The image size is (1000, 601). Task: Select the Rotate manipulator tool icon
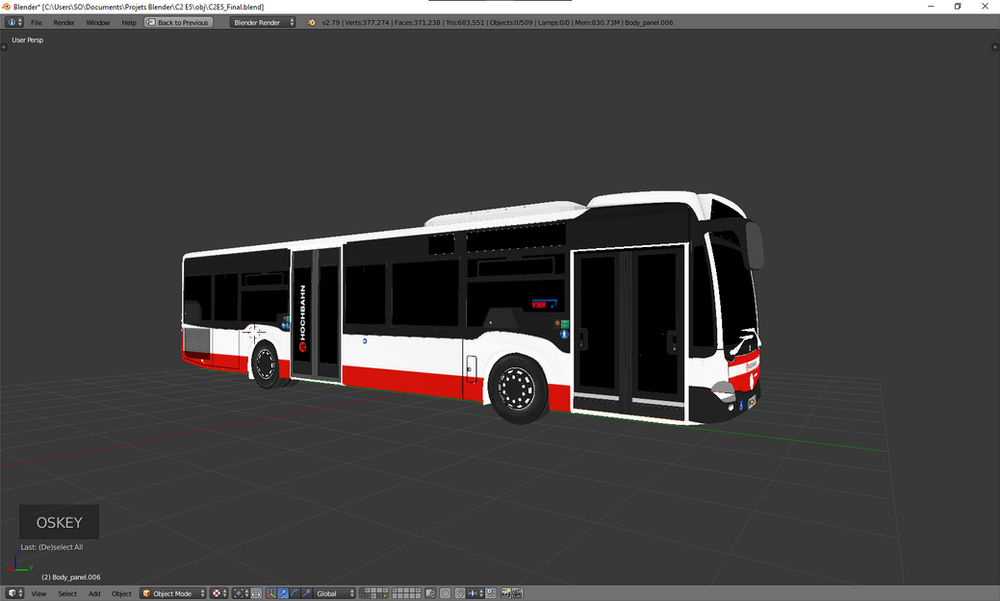click(x=293, y=593)
